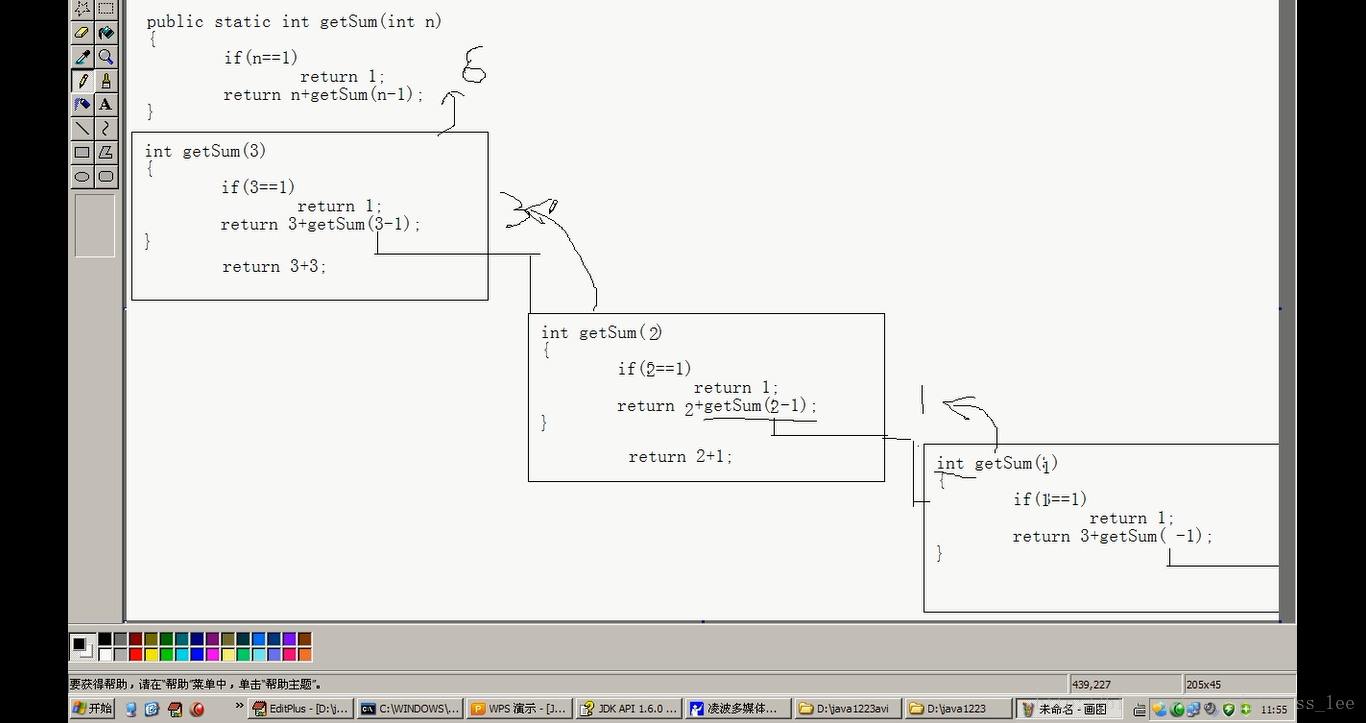Select the rectangular Select tool

coord(105,9)
